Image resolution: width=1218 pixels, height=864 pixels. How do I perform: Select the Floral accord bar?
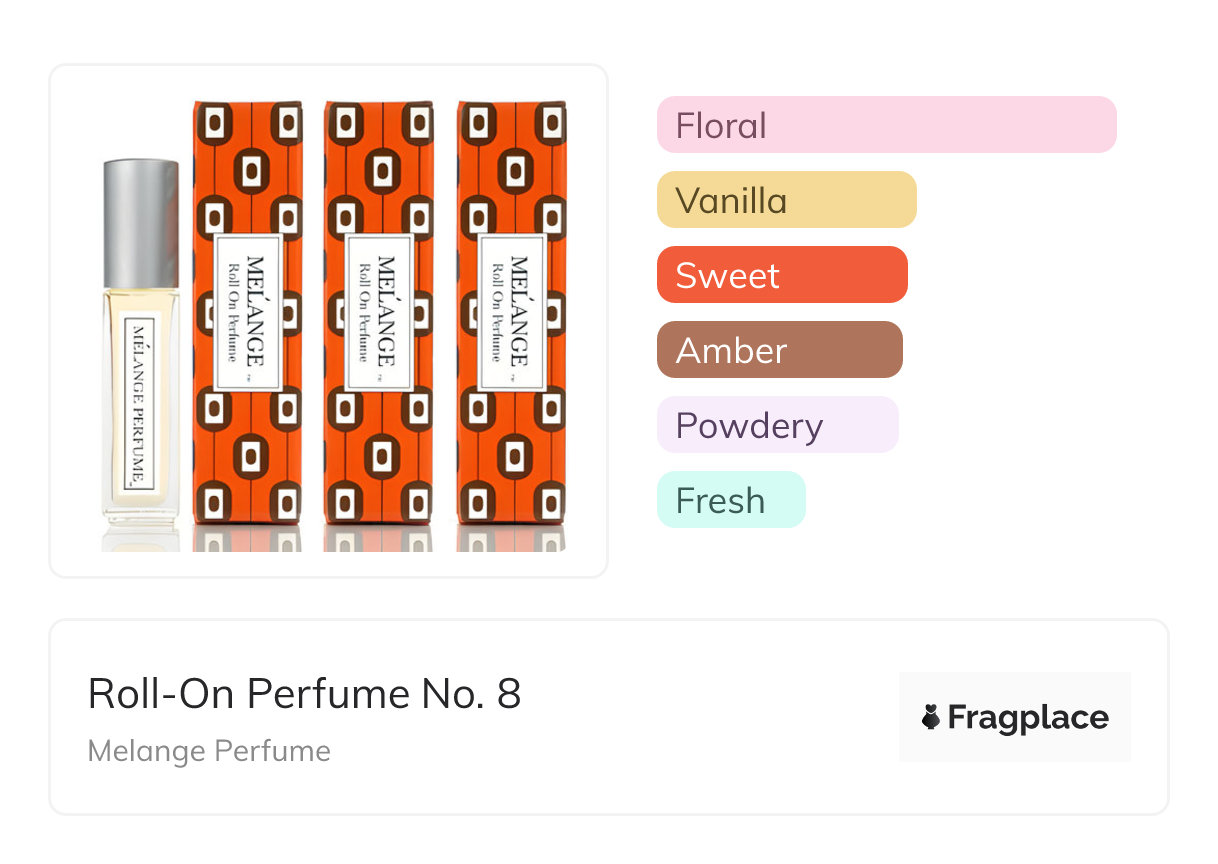click(886, 125)
